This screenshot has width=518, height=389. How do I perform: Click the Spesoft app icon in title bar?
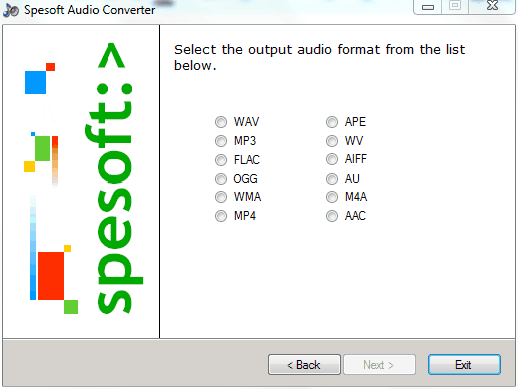pyautogui.click(x=11, y=10)
